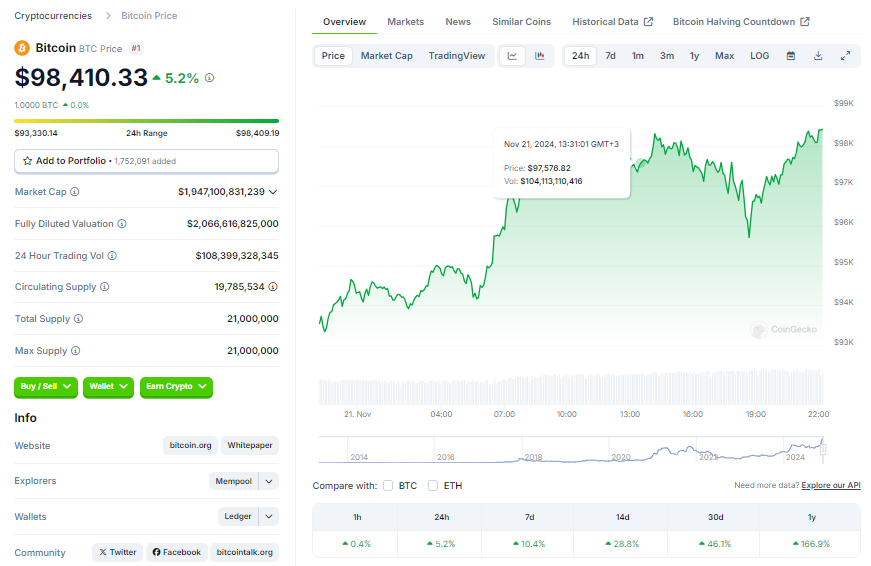This screenshot has width=871, height=566.
Task: Open the Similar Coins tab
Action: coord(522,22)
